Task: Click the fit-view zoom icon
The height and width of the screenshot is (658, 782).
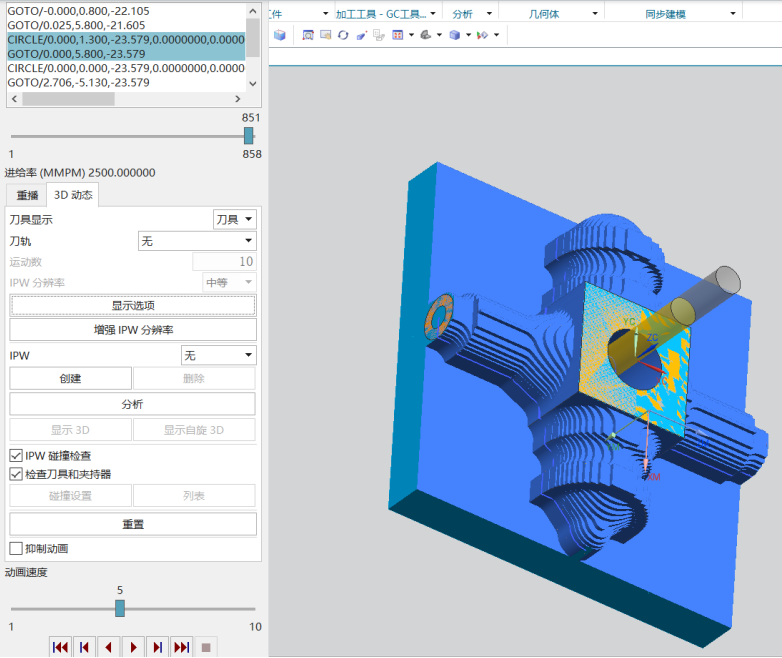Action: click(308, 35)
